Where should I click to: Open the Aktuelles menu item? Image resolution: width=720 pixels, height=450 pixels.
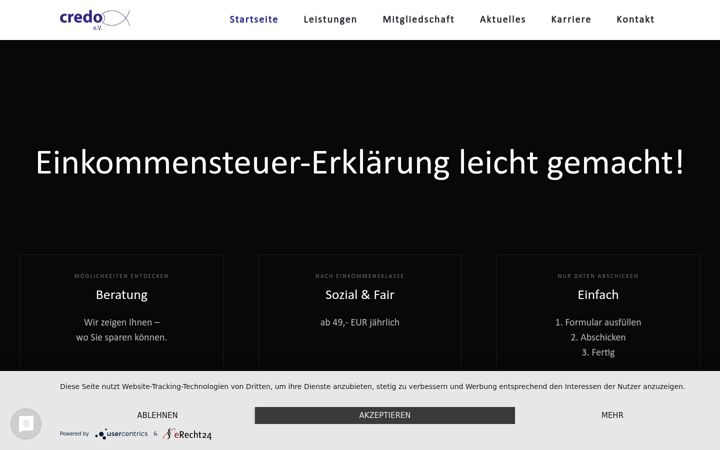(502, 19)
